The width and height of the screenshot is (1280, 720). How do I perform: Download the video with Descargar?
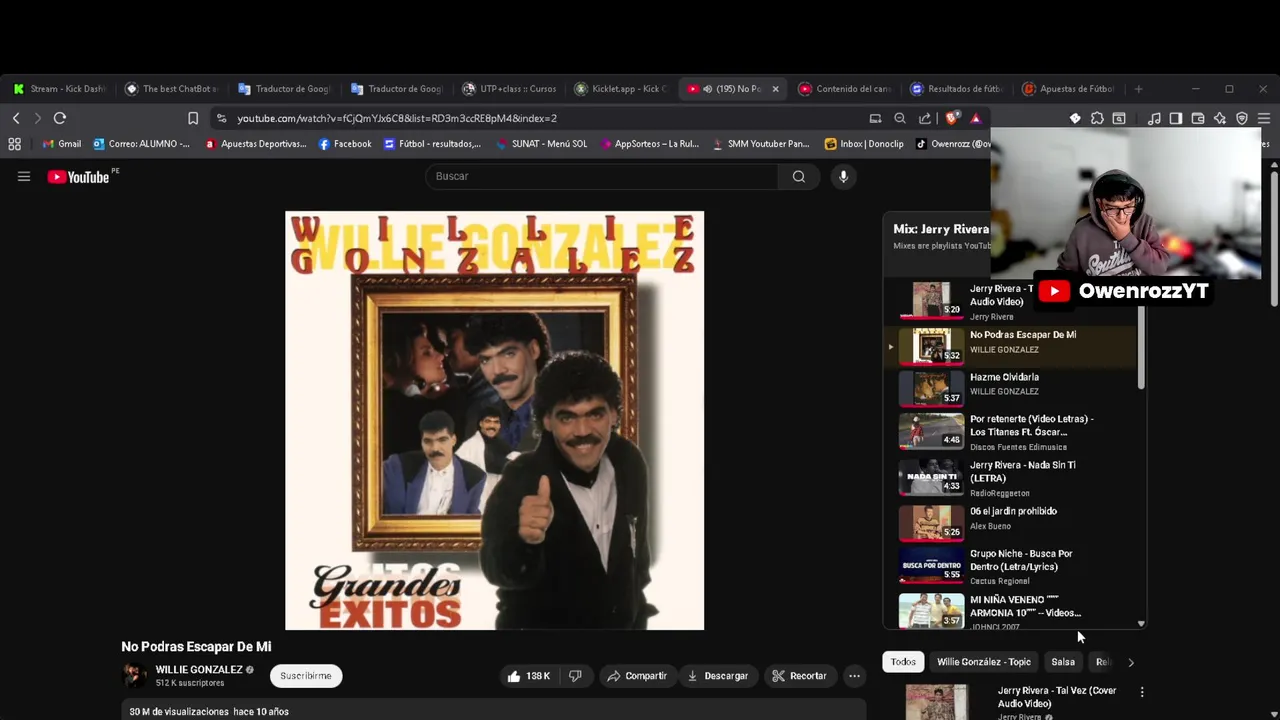718,676
